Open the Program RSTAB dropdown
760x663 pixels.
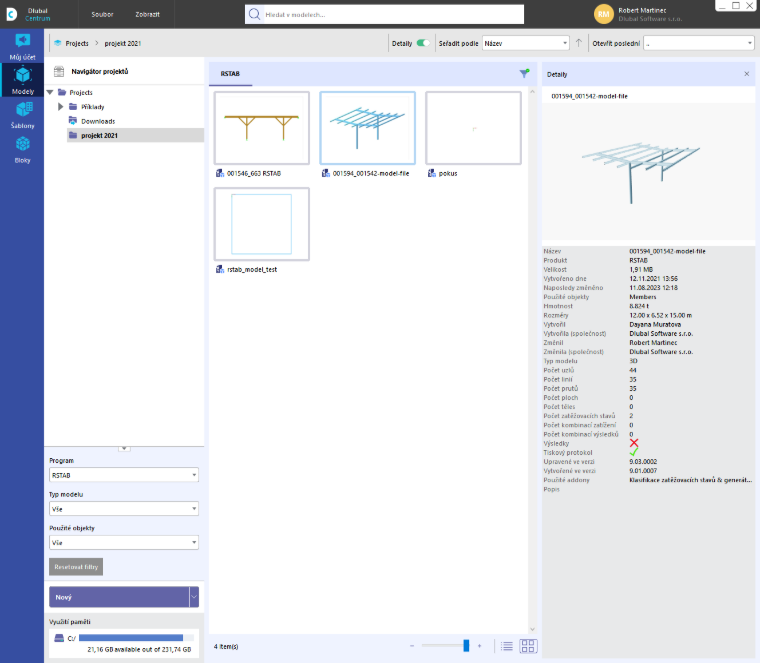(x=124, y=475)
